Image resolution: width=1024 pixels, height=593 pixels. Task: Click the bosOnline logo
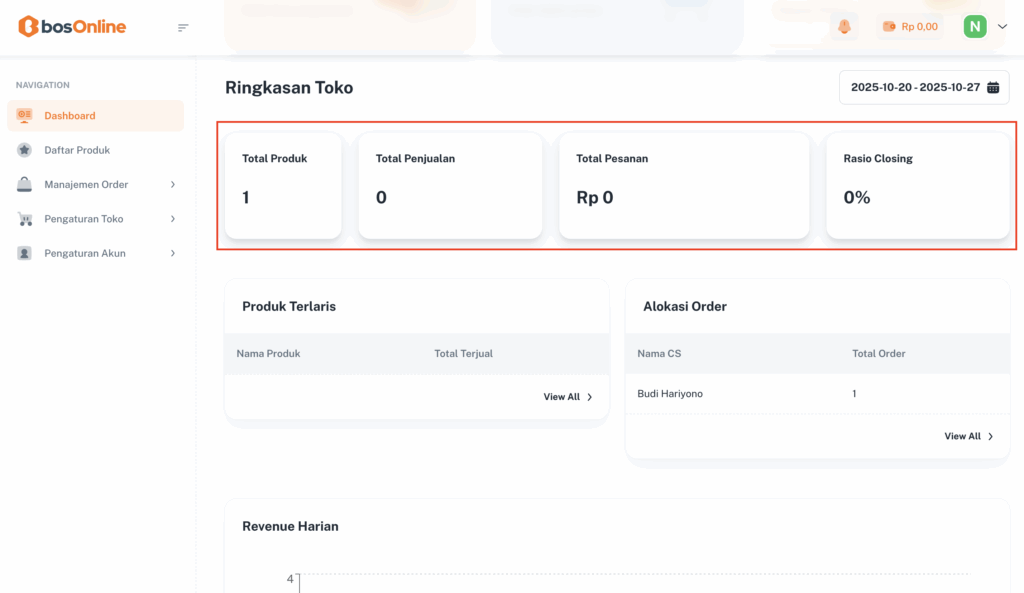pyautogui.click(x=72, y=27)
